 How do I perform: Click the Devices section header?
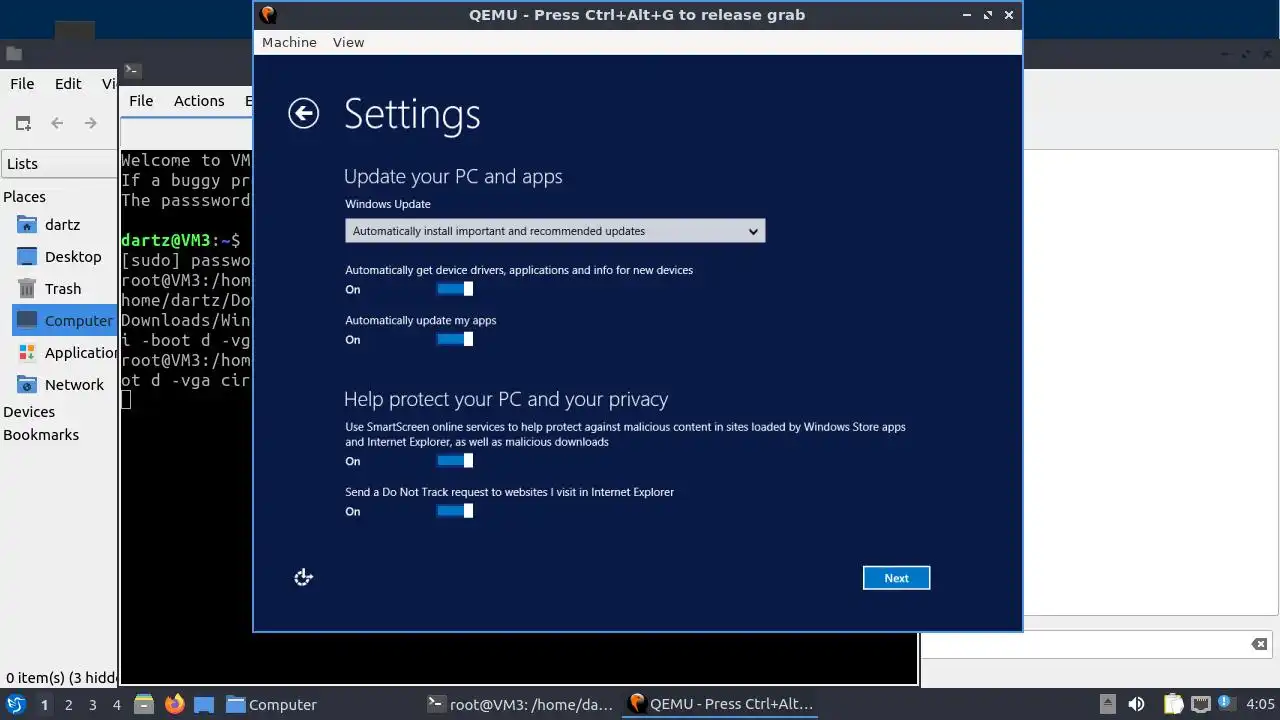(x=29, y=412)
